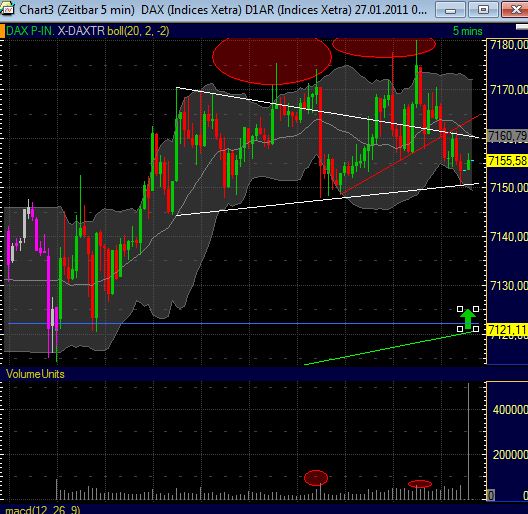Click the 7140,00 price axis label
This screenshot has width=528, height=514.
[508, 237]
